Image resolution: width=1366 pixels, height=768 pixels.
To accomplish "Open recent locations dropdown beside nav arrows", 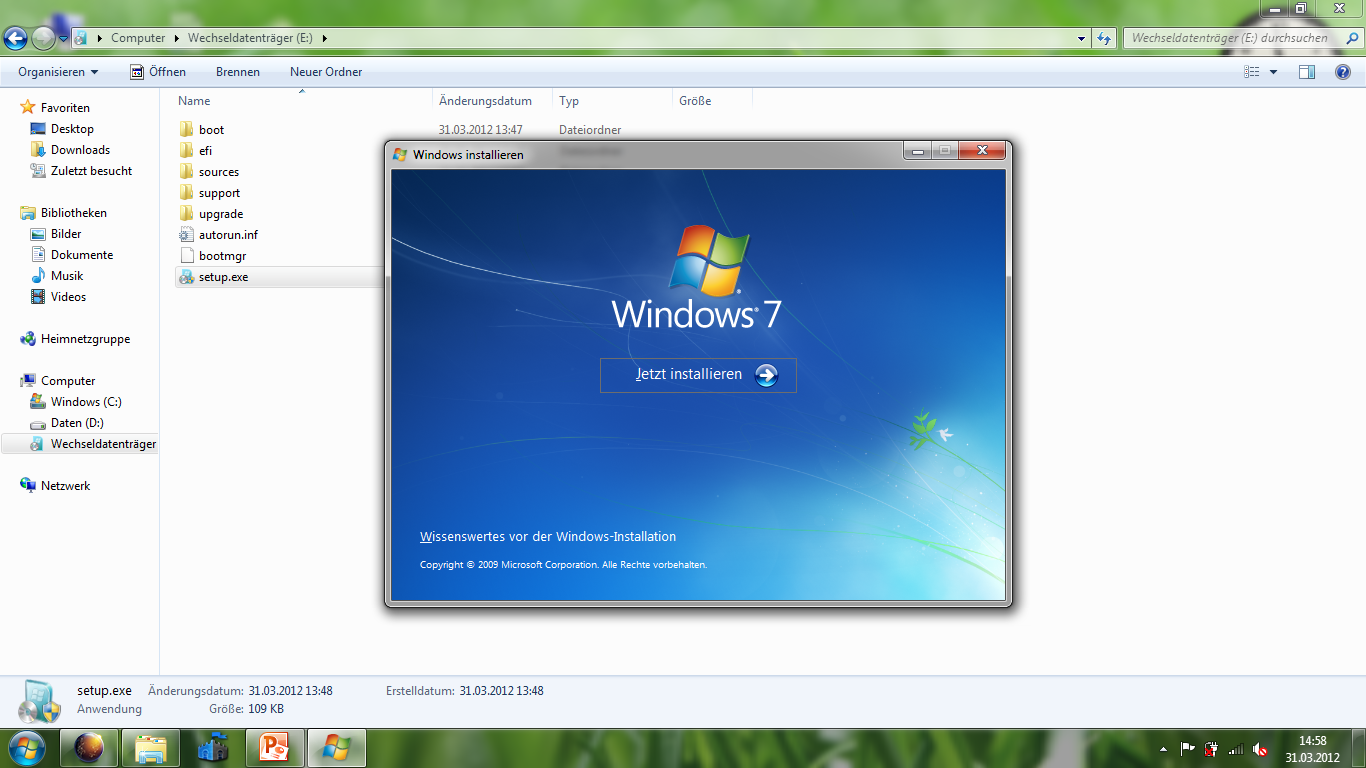I will [x=64, y=38].
